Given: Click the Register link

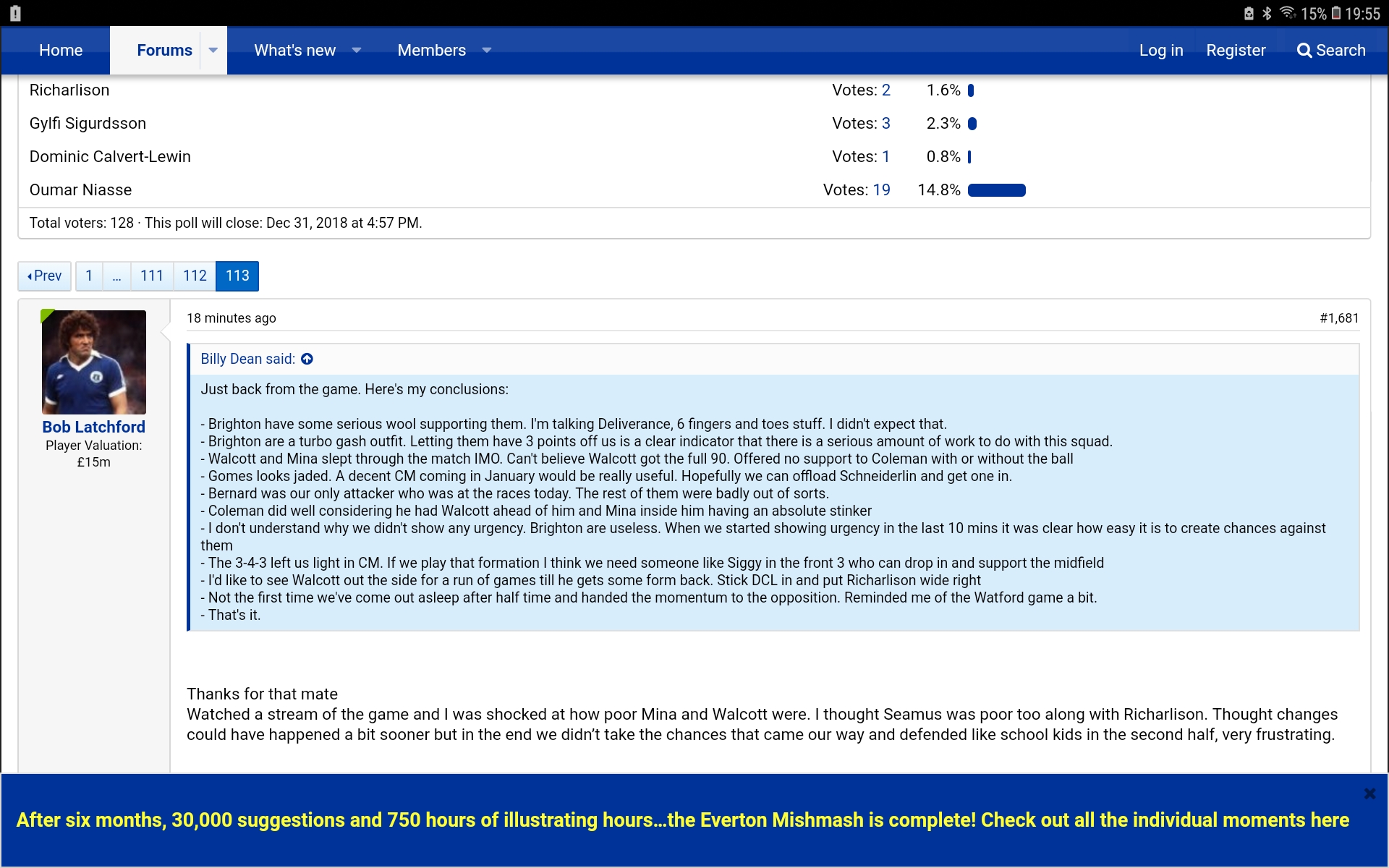Looking at the screenshot, I should tap(1236, 50).
